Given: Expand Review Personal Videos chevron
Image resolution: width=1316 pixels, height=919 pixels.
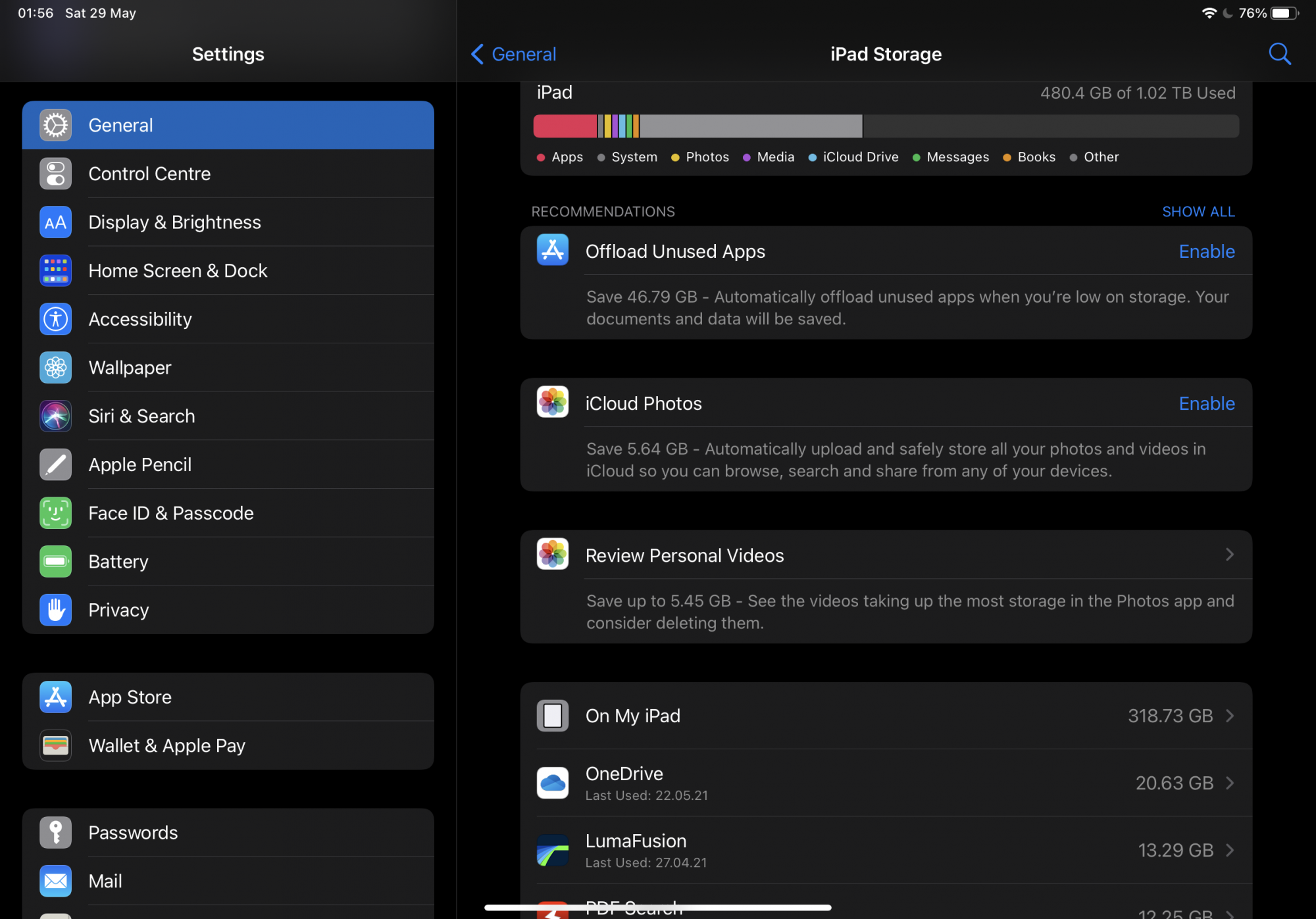Looking at the screenshot, I should coord(1229,555).
